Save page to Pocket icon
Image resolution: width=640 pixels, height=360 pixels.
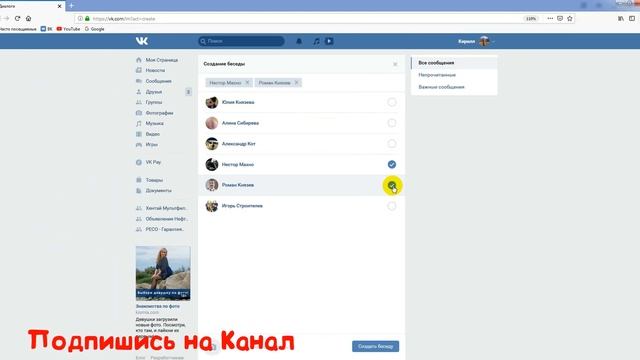point(560,18)
